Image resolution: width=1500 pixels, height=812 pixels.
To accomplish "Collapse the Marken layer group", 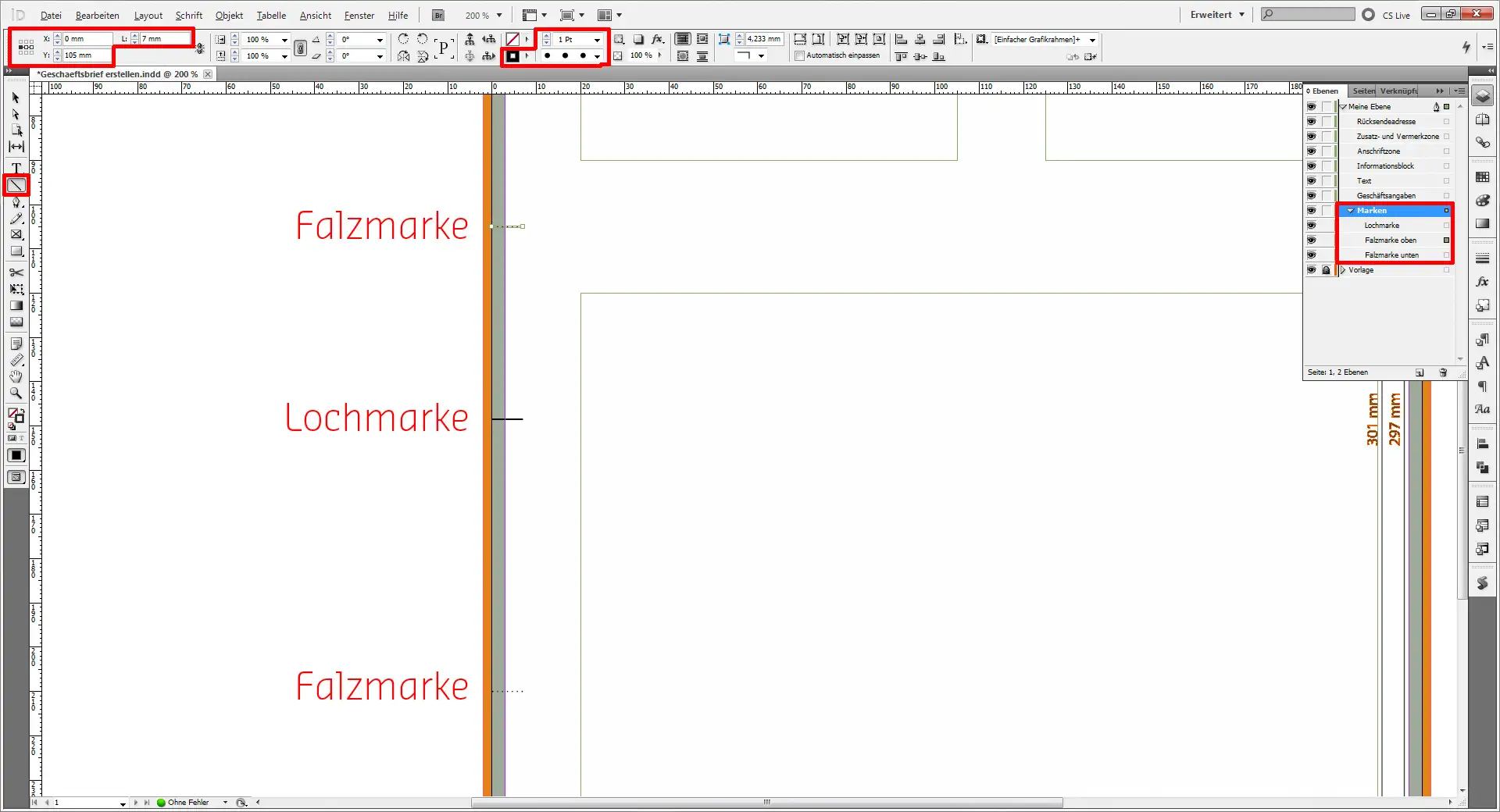I will pos(1350,211).
